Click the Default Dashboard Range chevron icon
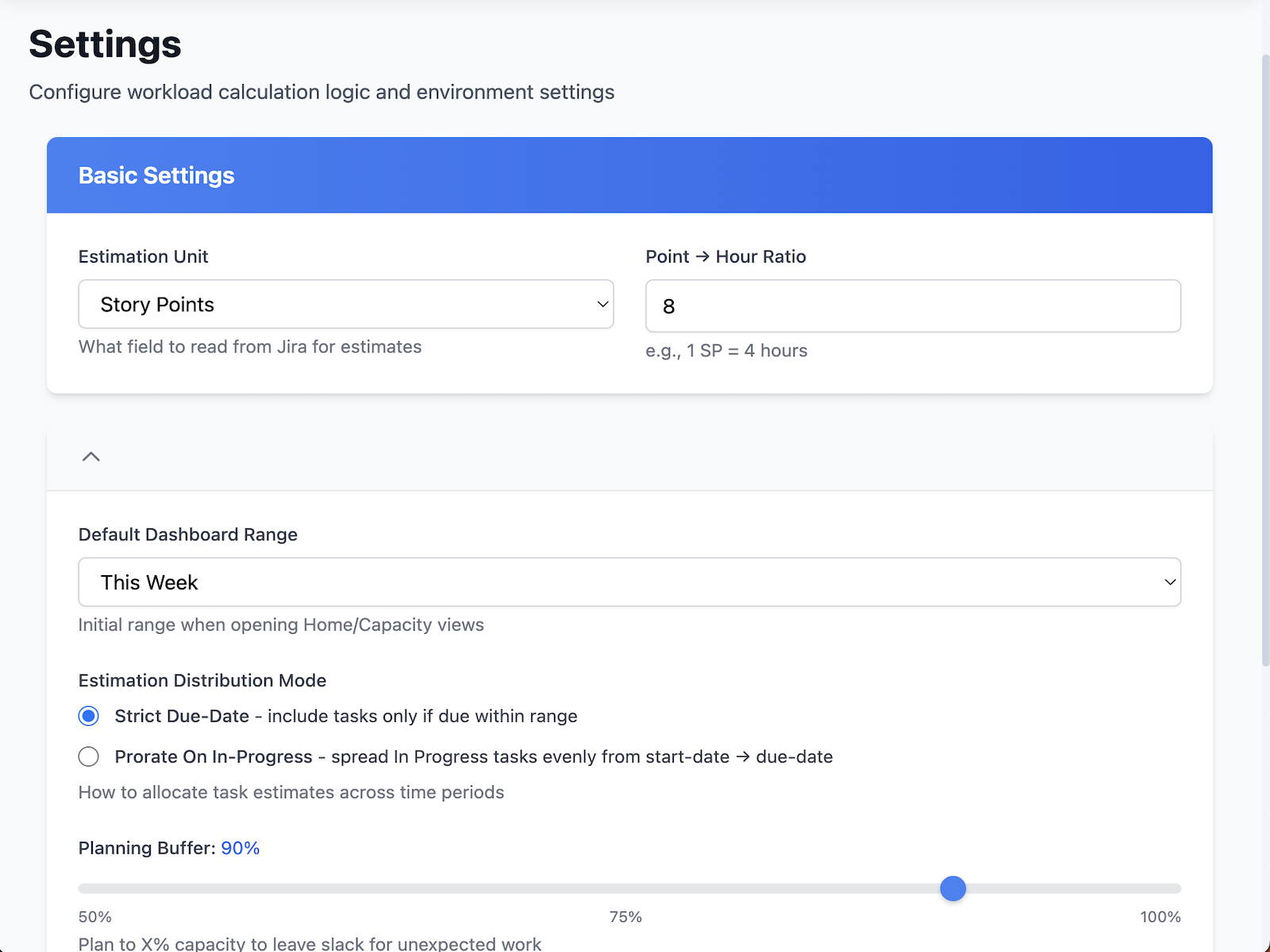Image resolution: width=1270 pixels, height=952 pixels. point(1169,582)
